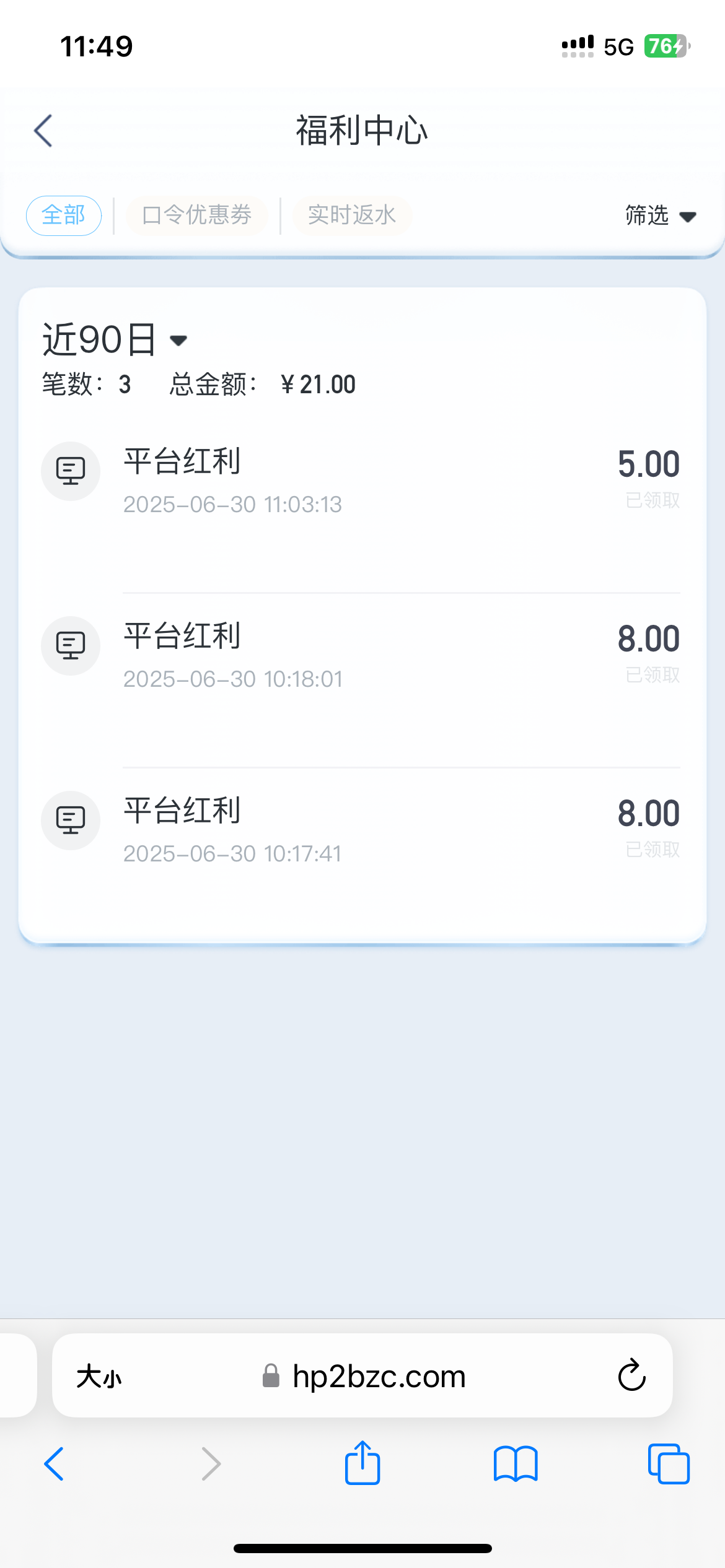The image size is (725, 1568).
Task: Tap the icon of the 10:17:41 平台红利 record
Action: [71, 821]
